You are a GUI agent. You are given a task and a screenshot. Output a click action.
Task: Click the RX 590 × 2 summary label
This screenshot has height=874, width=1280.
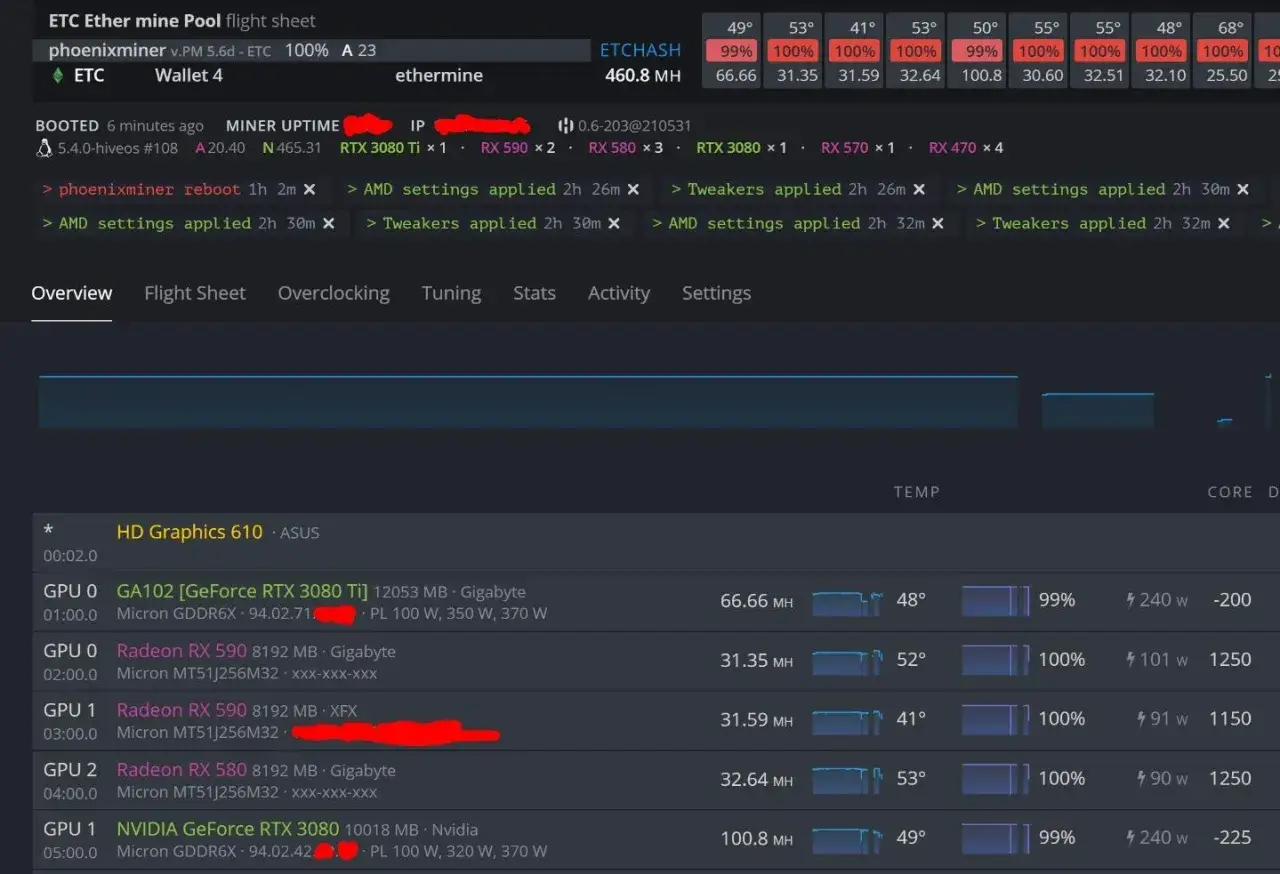[518, 148]
